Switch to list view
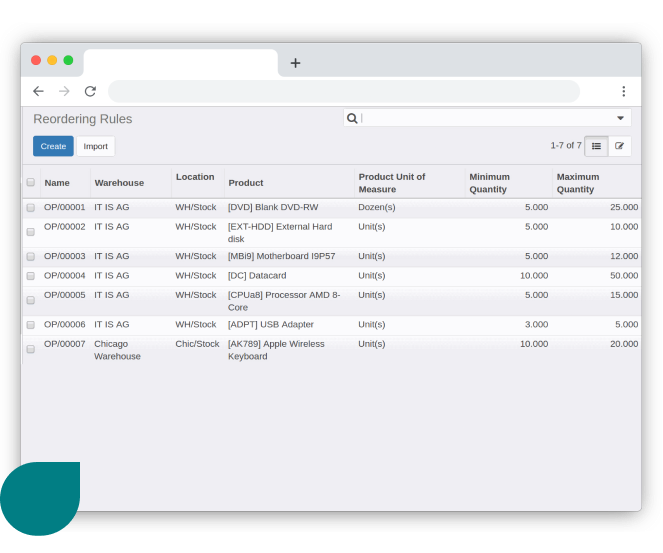 [596, 146]
